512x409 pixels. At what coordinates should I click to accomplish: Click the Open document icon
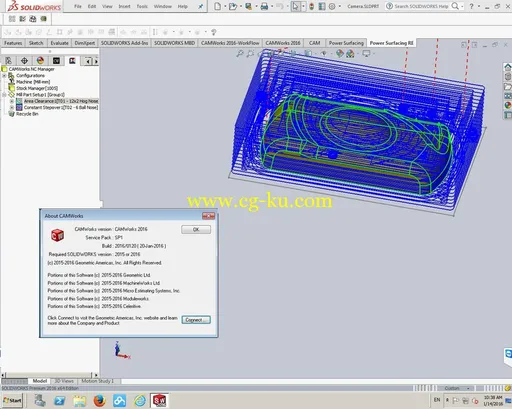pos(233,6)
